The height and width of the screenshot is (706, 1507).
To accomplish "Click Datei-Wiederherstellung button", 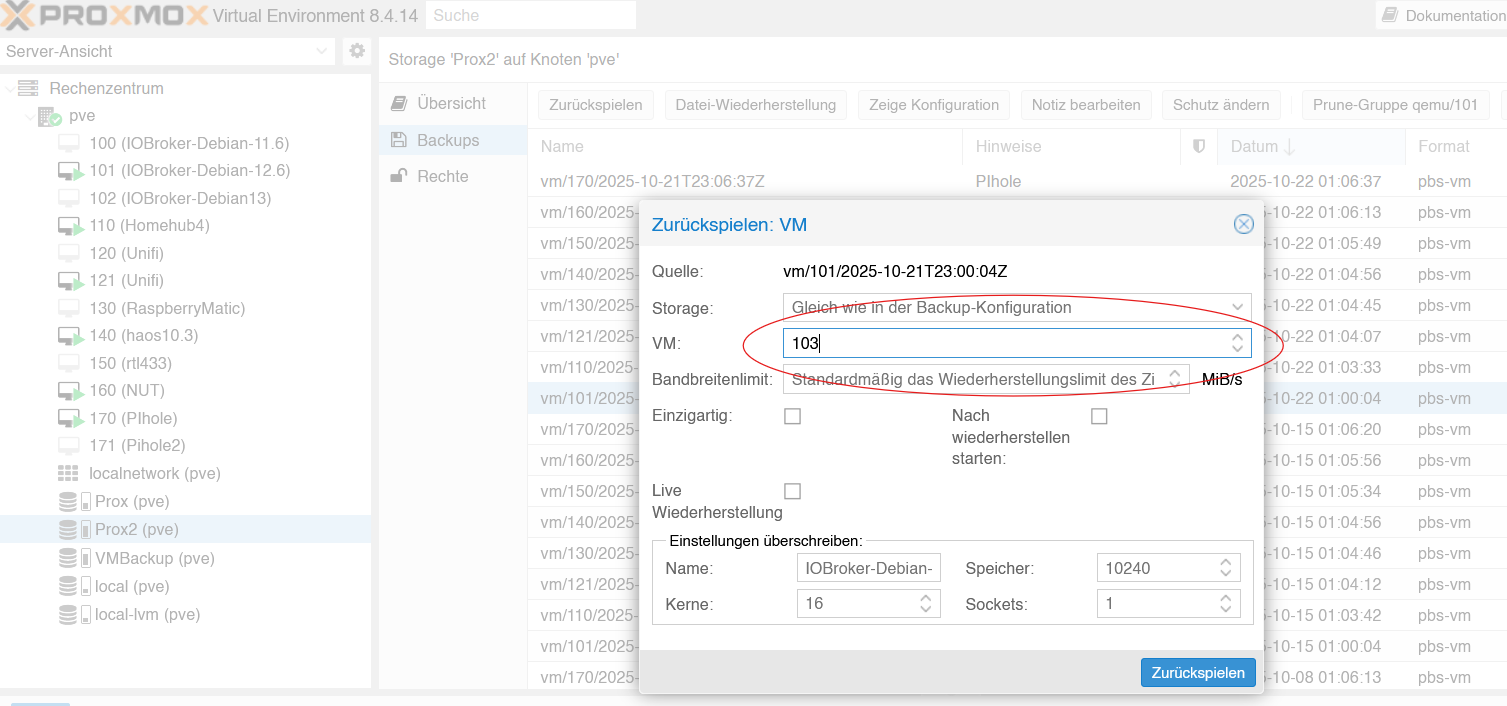I will click(x=756, y=104).
